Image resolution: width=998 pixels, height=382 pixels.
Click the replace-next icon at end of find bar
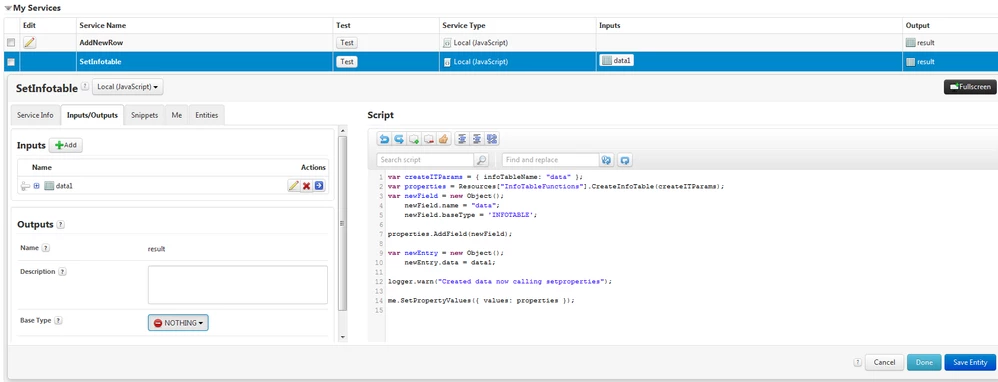click(625, 160)
